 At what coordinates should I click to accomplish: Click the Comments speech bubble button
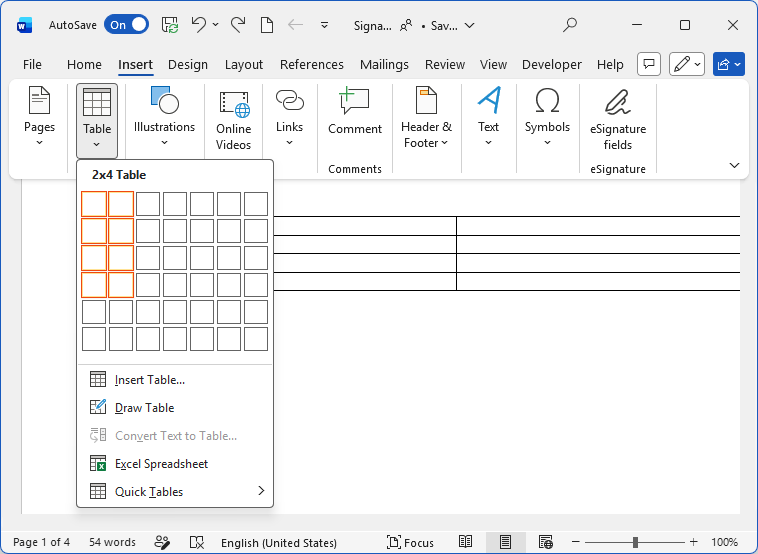point(649,64)
